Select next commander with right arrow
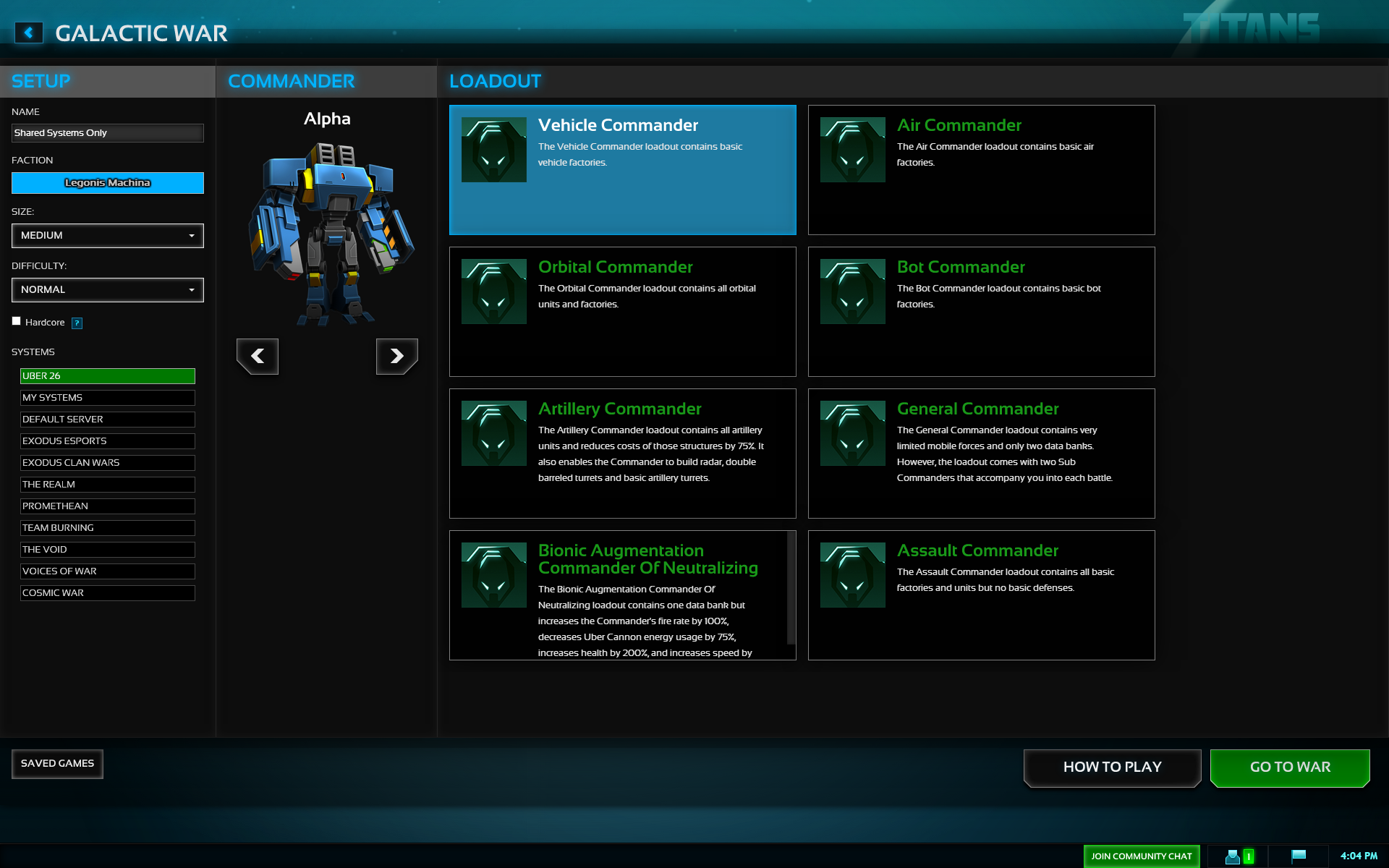Screen dimensions: 1389x868 click(396, 356)
